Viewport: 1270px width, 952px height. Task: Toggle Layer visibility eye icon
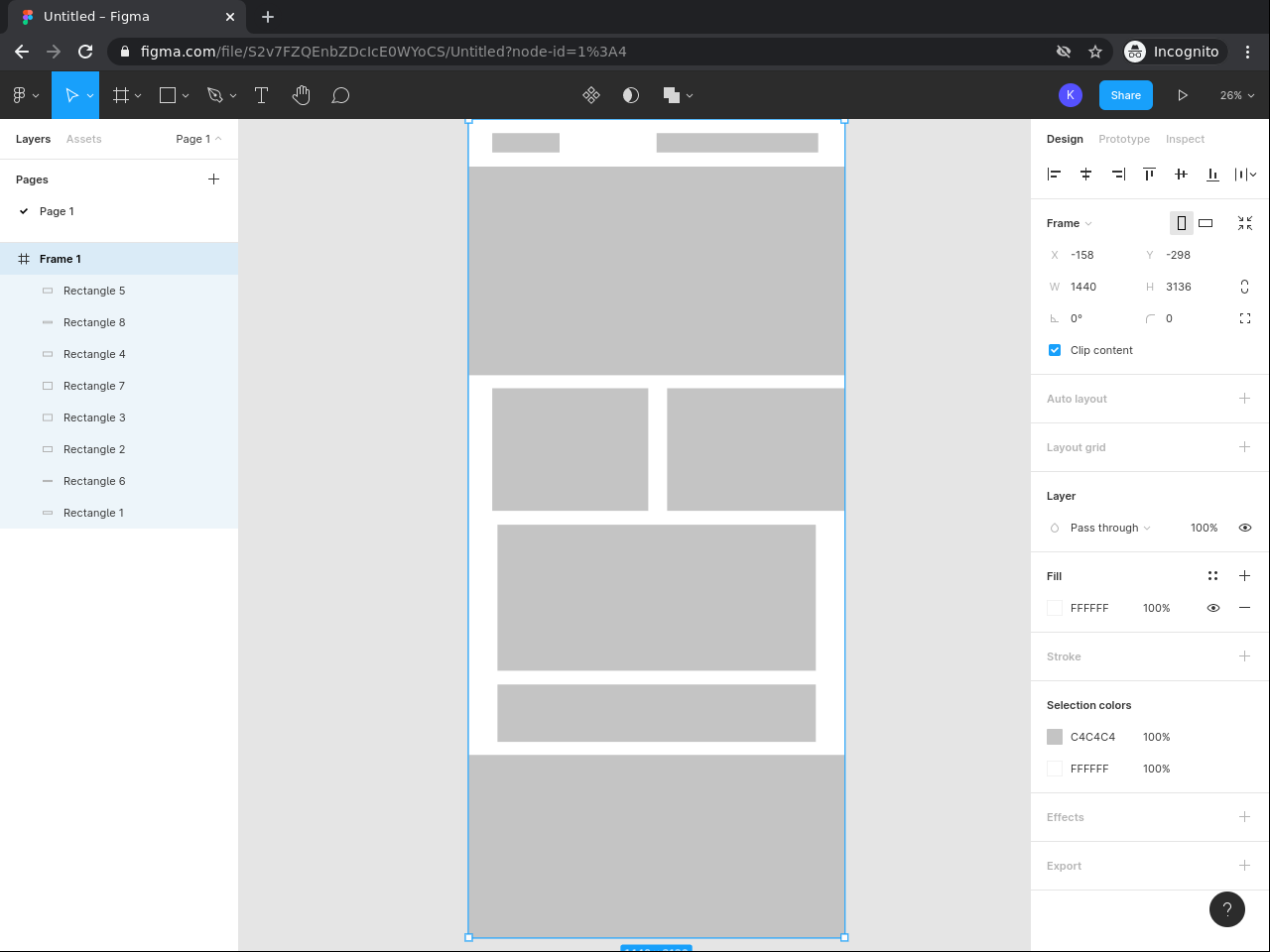[1244, 528]
